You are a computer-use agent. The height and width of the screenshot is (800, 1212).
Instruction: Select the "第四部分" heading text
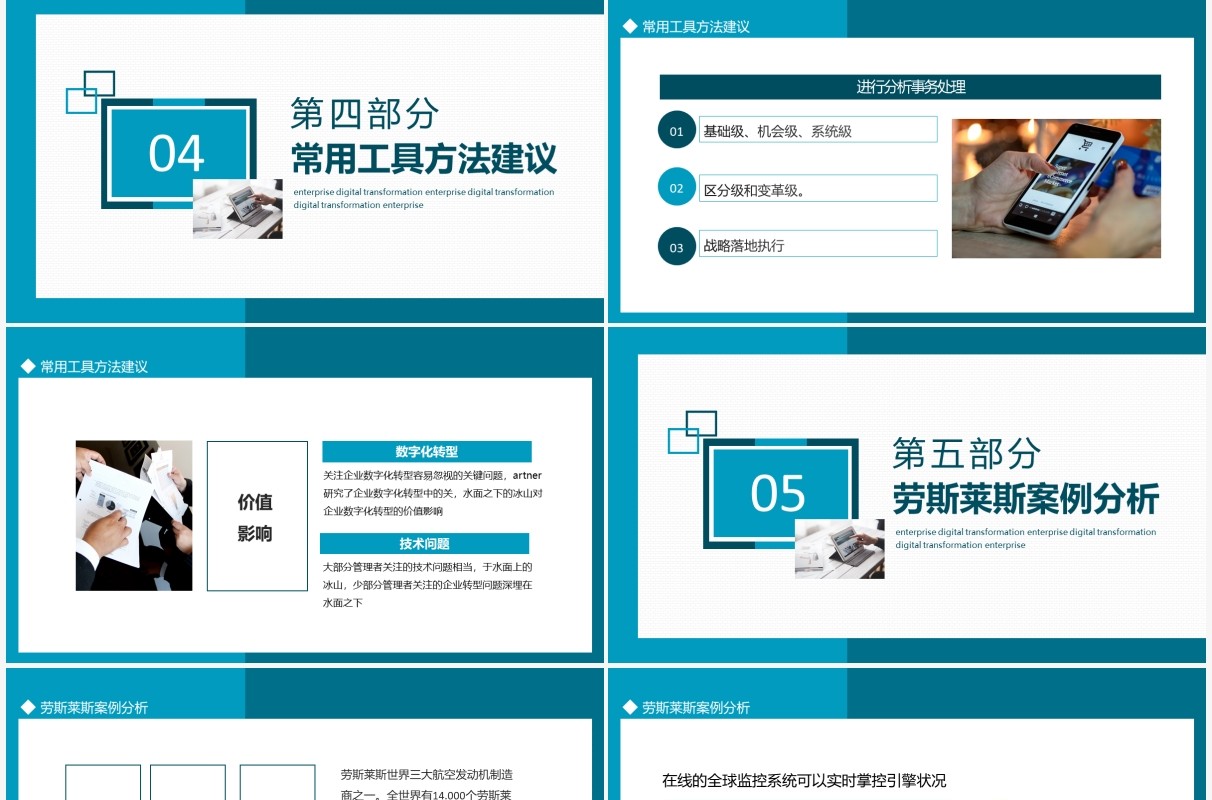pyautogui.click(x=365, y=113)
